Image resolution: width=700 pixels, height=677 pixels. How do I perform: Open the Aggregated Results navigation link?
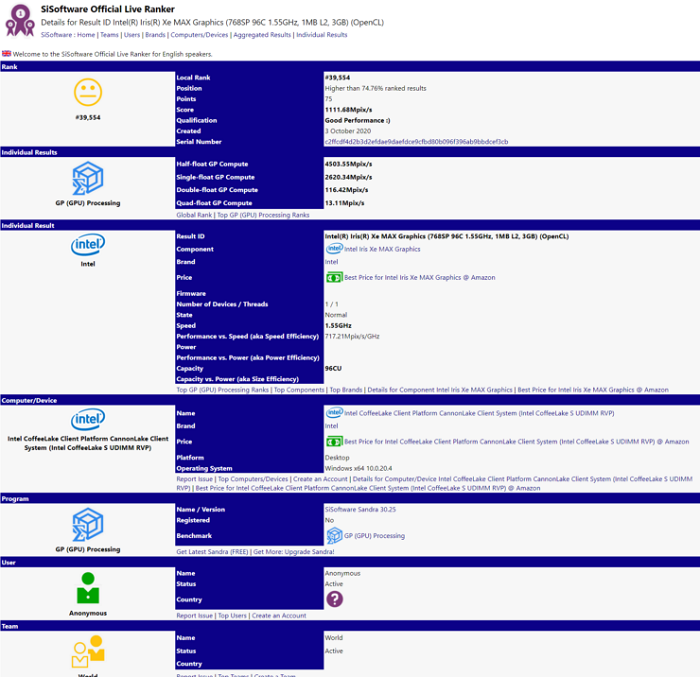(262, 35)
